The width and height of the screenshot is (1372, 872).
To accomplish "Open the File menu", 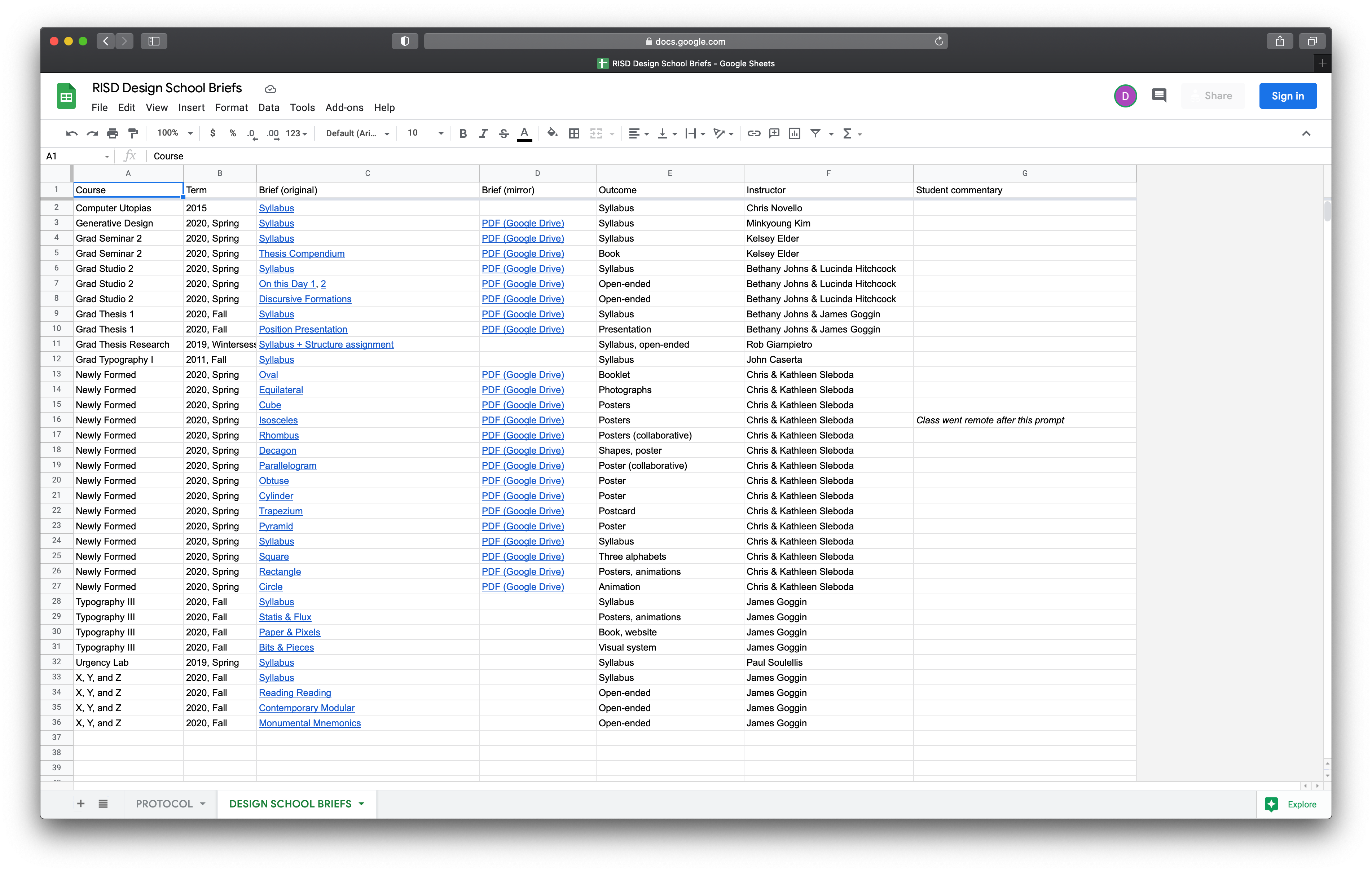I will tap(100, 107).
